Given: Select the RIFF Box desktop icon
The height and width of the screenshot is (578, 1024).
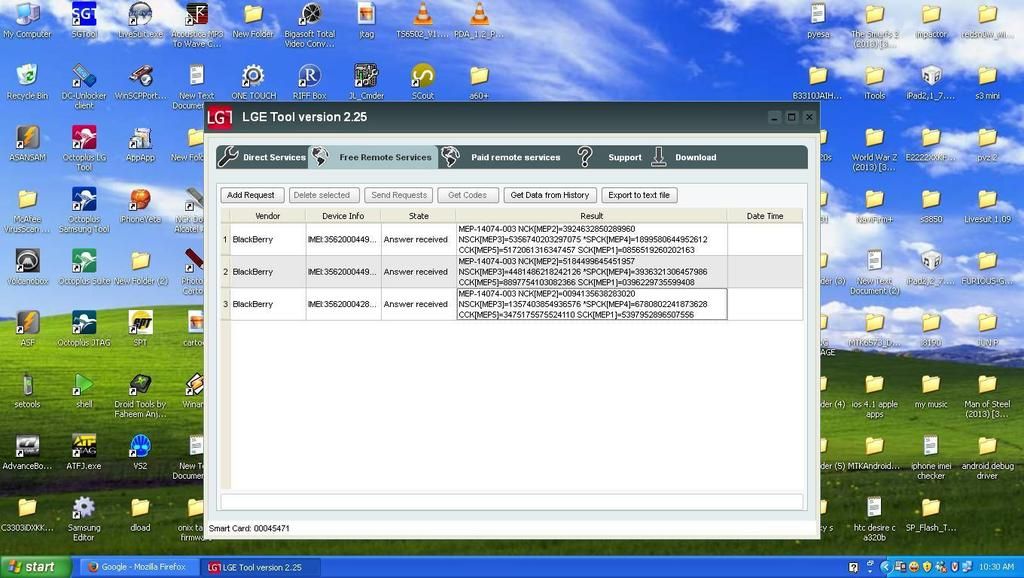Looking at the screenshot, I should click(310, 82).
